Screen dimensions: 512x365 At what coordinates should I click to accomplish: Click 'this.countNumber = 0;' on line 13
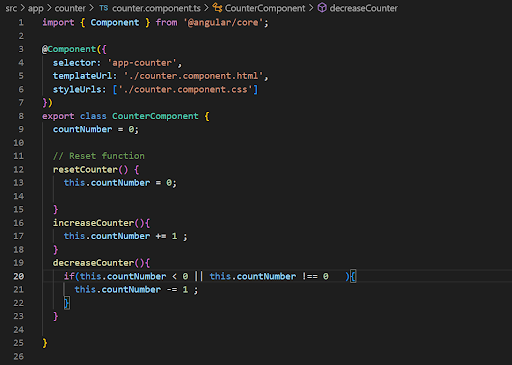click(x=120, y=183)
